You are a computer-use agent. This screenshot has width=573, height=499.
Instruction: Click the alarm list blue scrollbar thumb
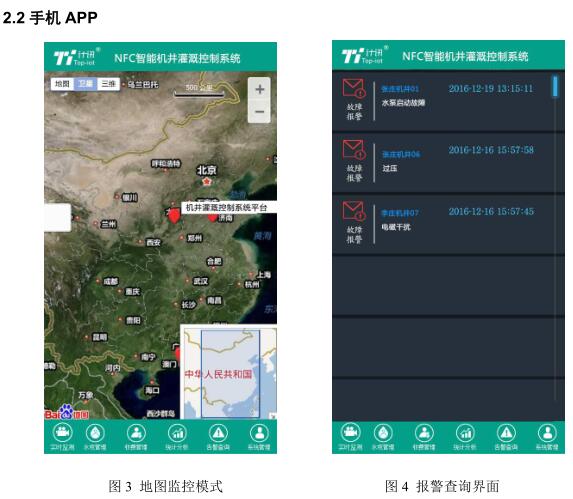tap(555, 86)
